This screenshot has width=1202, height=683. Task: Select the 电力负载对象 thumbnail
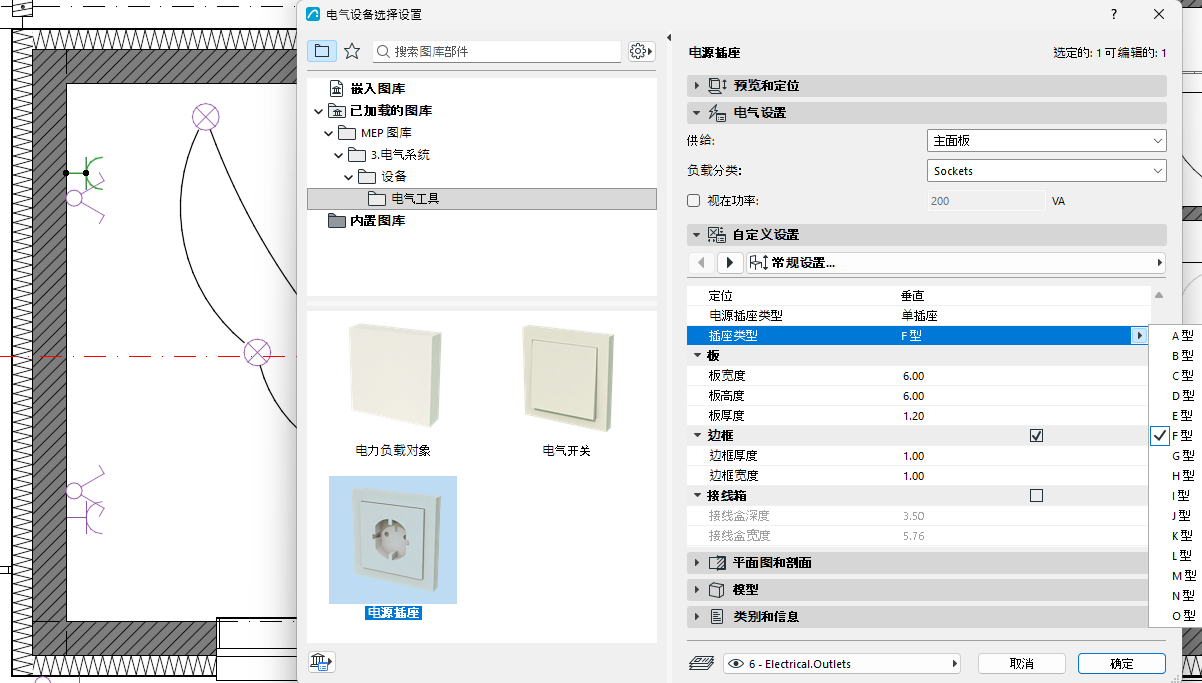[x=393, y=390]
